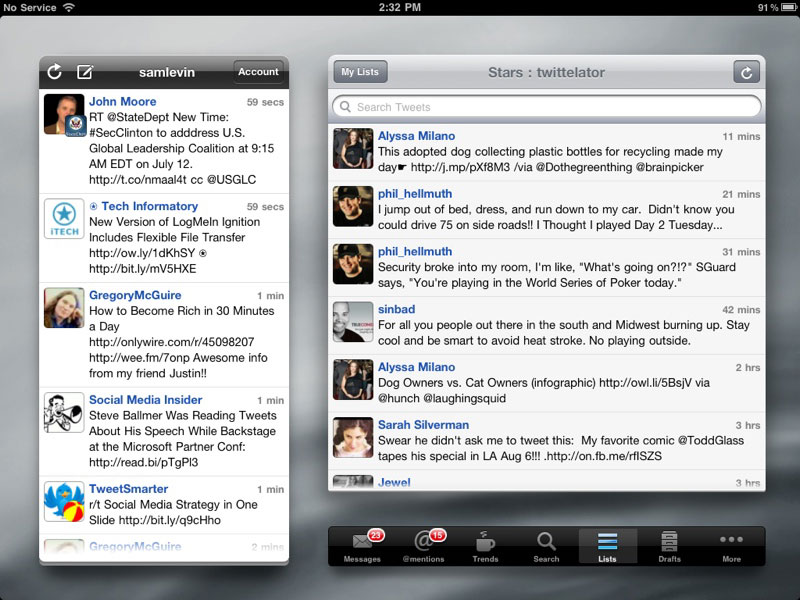This screenshot has height=600, width=800.
Task: Tap the Wi-Fi icon in the status bar
Action: click(68, 7)
